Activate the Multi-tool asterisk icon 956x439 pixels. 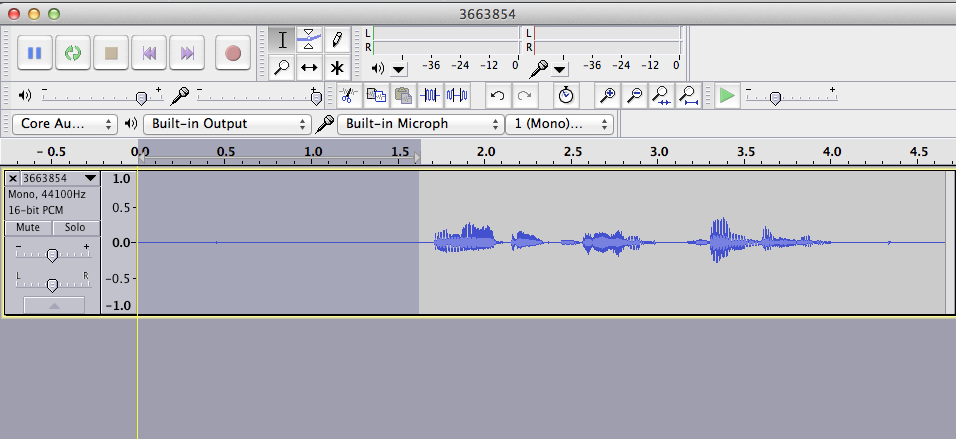point(337,68)
